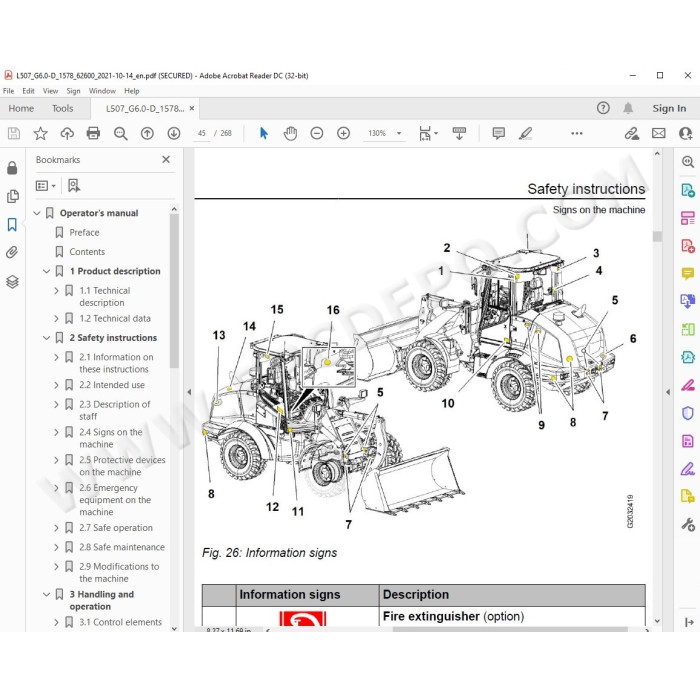Send file by email envelope icon
This screenshot has height=700, width=700.
(658, 133)
